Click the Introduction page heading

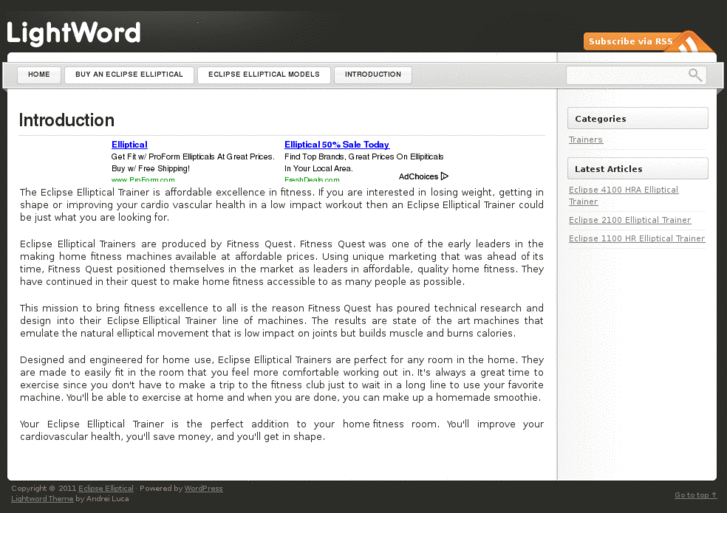[66, 120]
